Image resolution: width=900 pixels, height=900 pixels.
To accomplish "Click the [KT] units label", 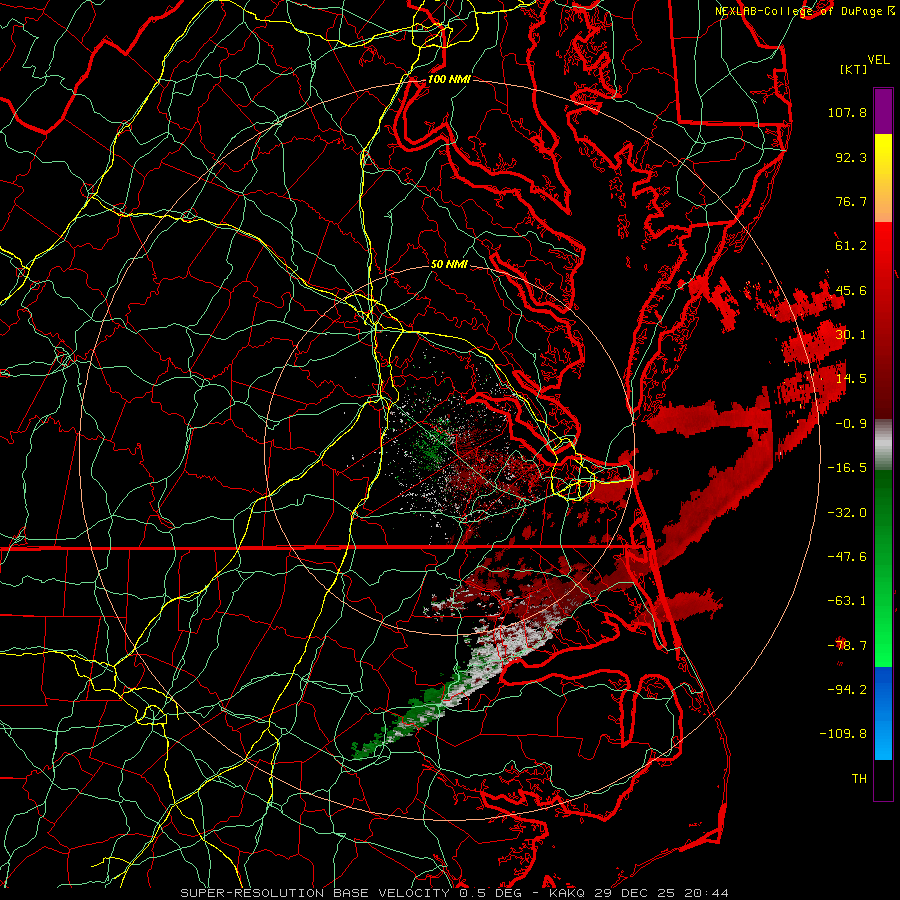I will (x=853, y=69).
